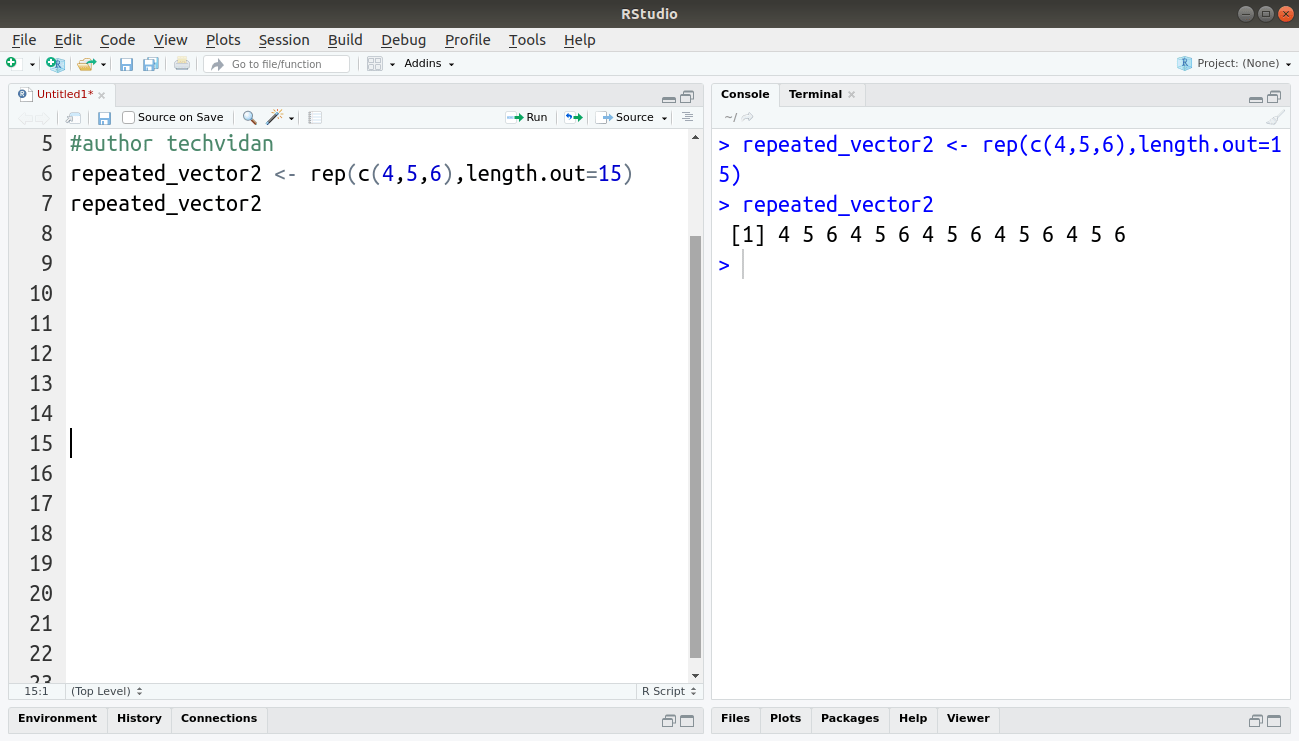The image size is (1299, 741).
Task: Switch to the Terminal tab
Action: (x=813, y=93)
